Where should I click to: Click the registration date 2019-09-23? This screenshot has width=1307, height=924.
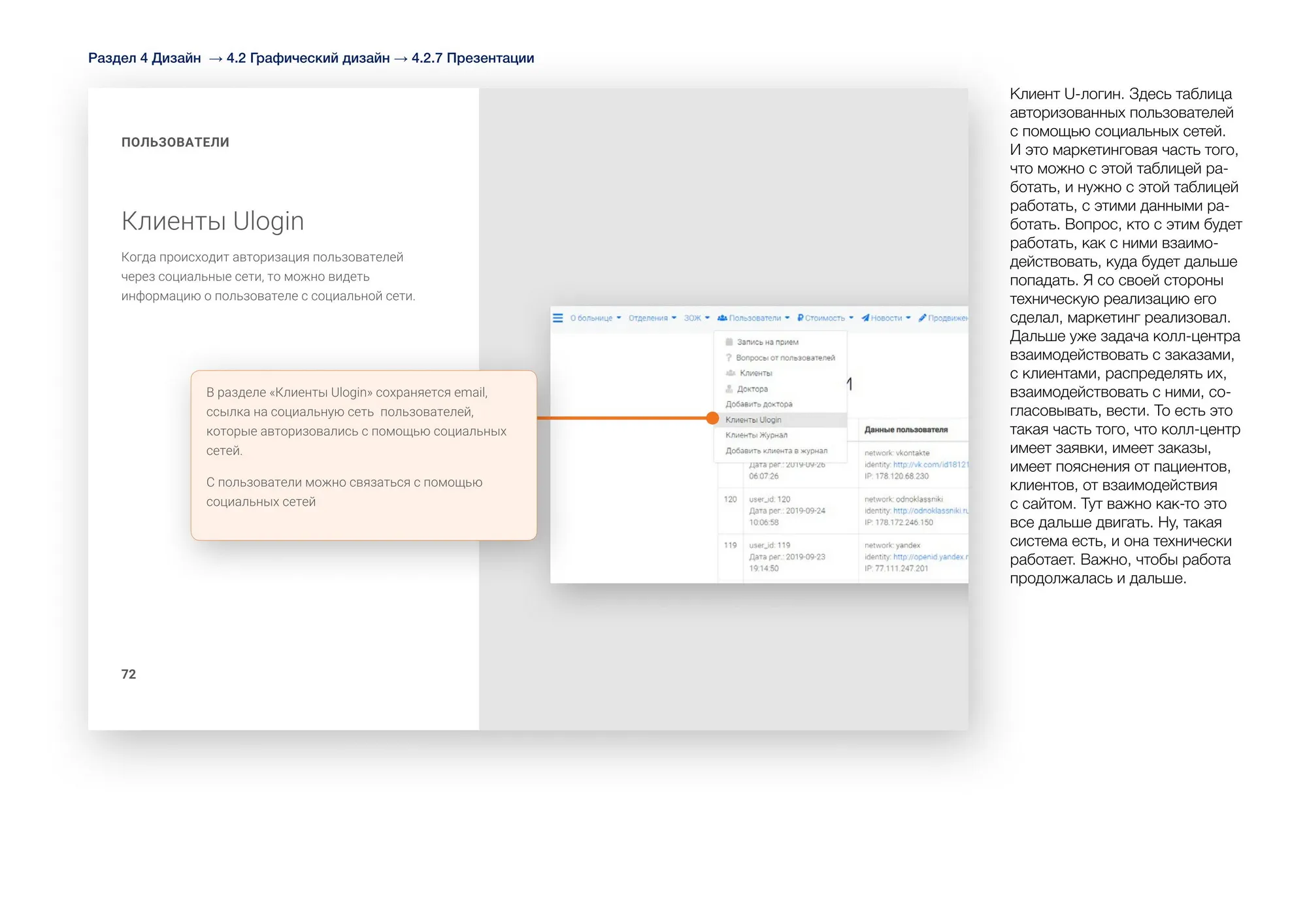click(805, 557)
